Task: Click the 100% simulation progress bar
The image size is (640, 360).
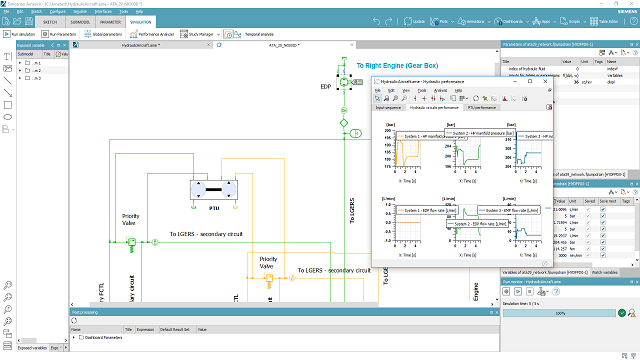Action: [559, 313]
